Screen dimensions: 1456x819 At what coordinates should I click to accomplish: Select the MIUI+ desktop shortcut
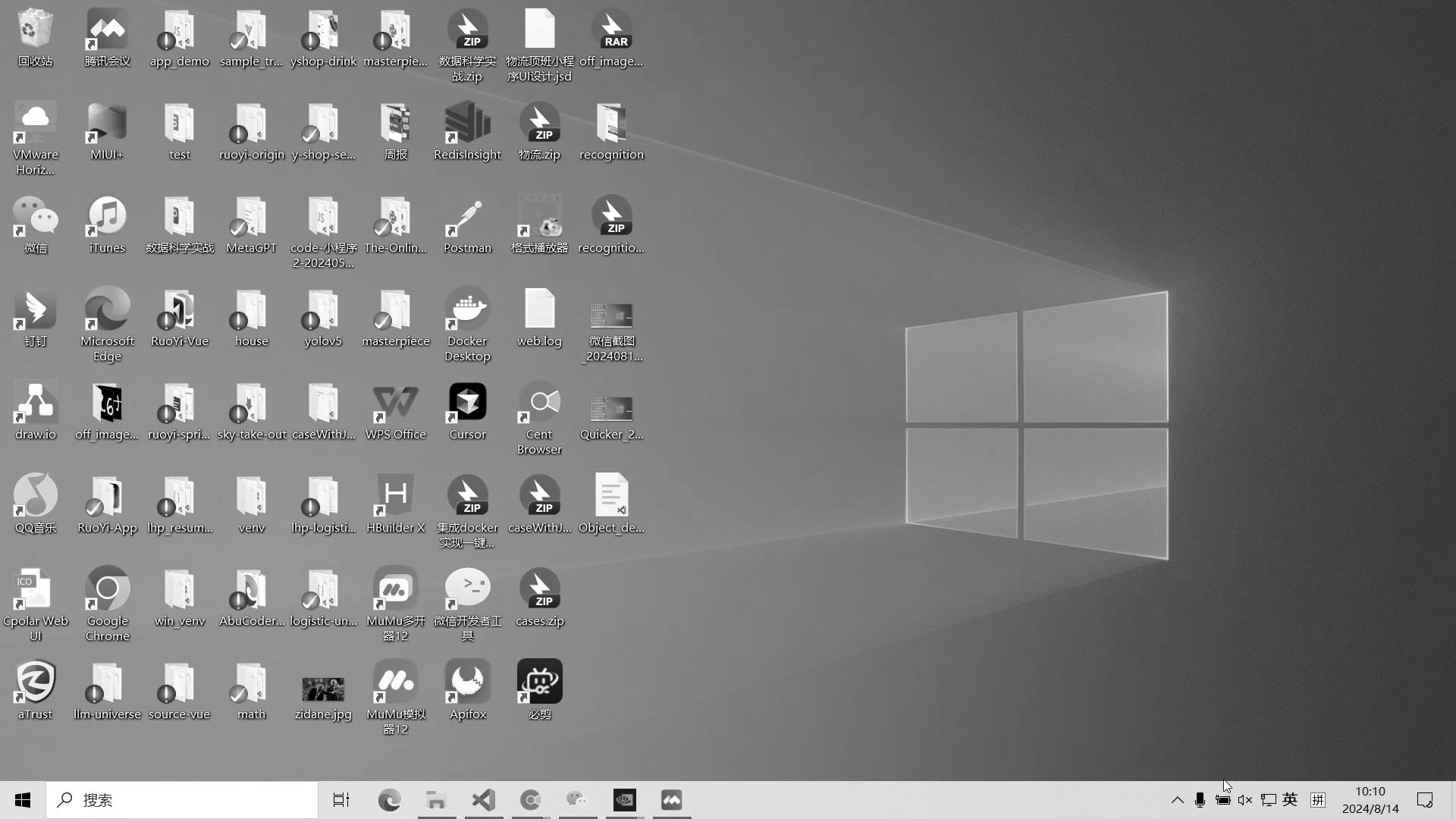pyautogui.click(x=107, y=131)
